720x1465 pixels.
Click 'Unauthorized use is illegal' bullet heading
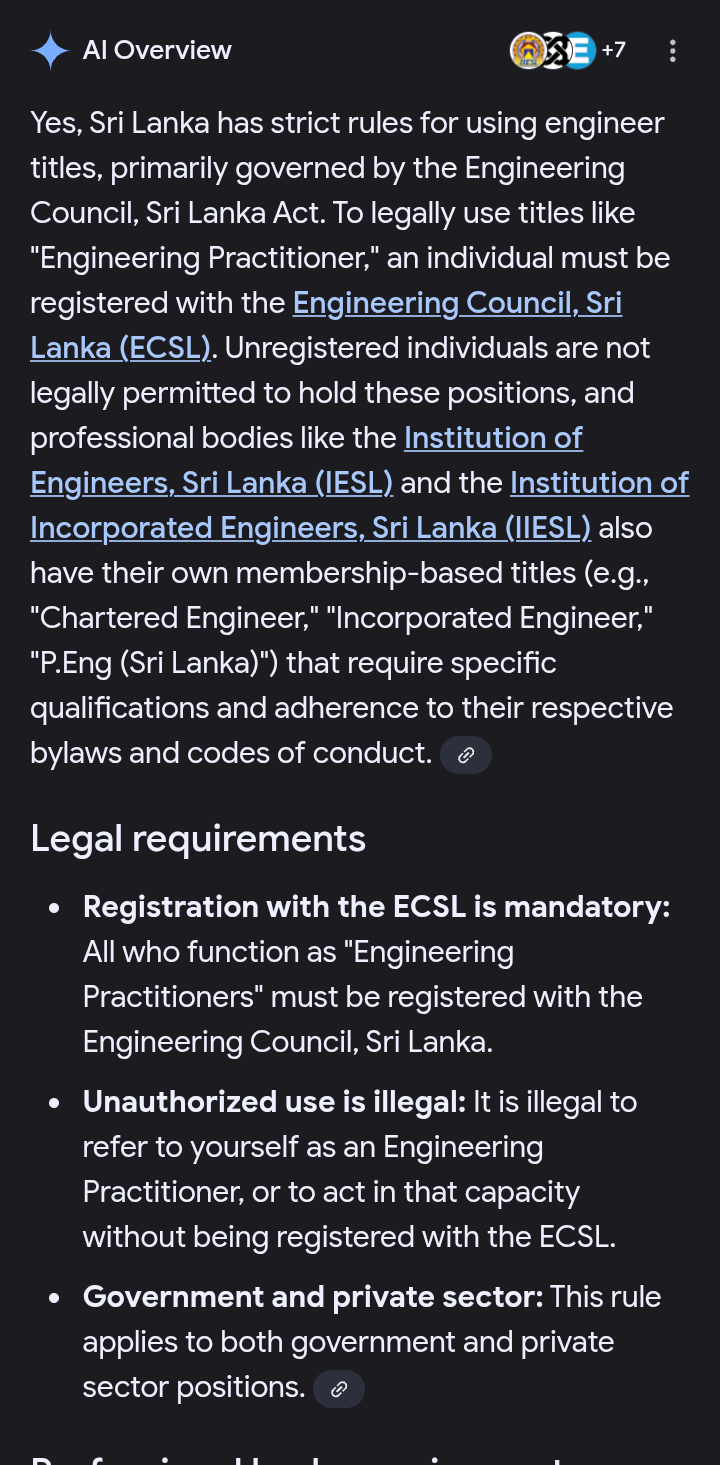click(275, 1102)
